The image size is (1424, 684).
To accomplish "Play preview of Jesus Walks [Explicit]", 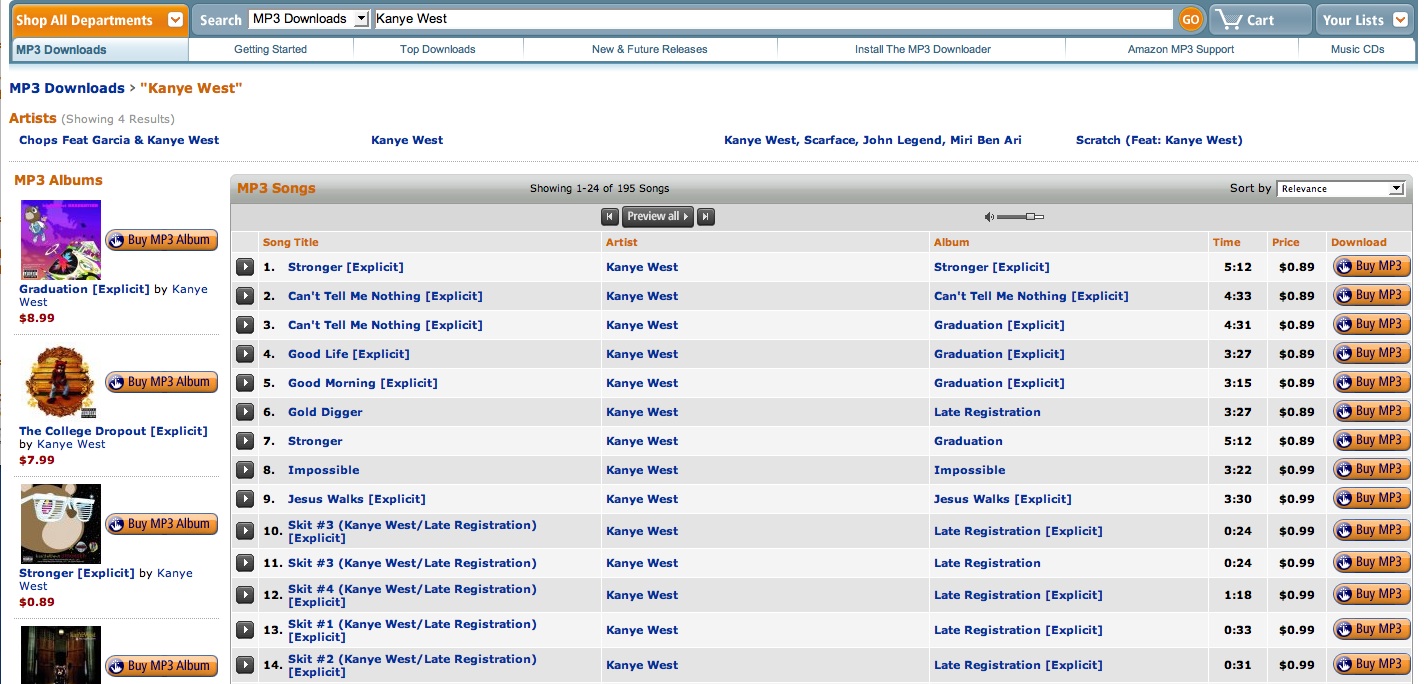I will tap(245, 499).
